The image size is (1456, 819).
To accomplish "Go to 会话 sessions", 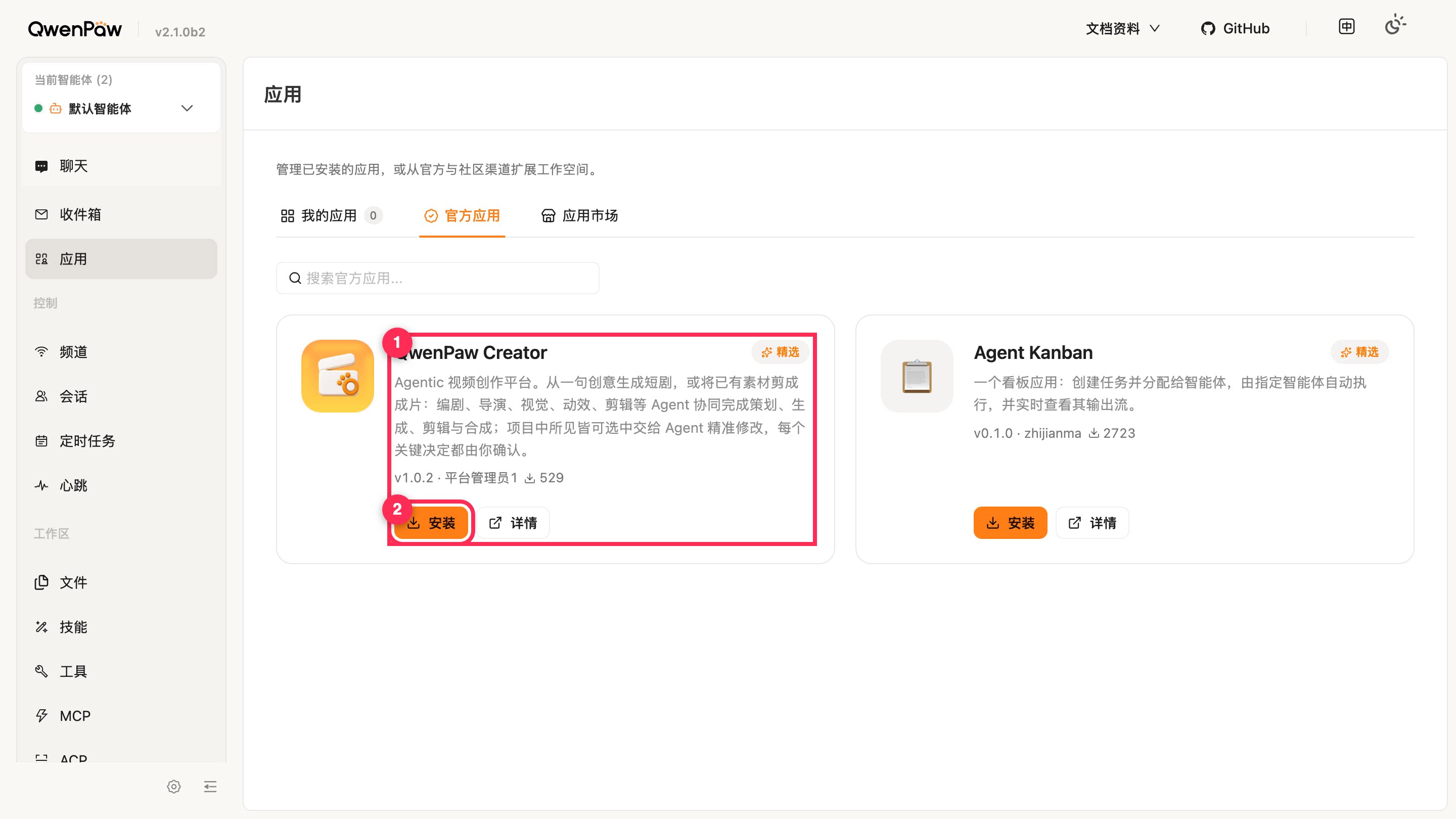I will pyautogui.click(x=121, y=396).
